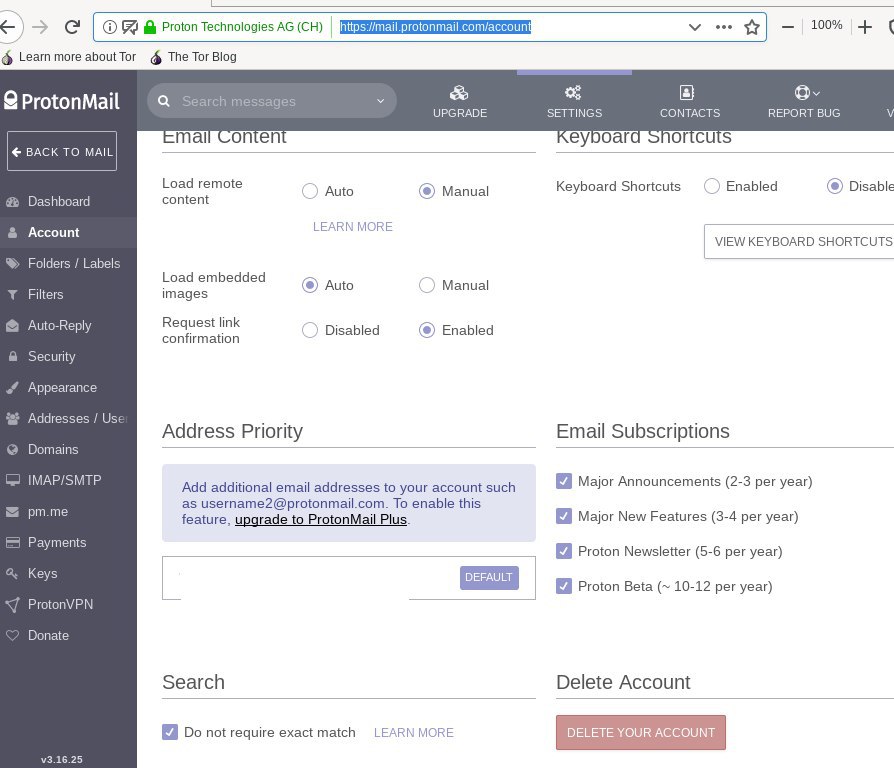Open Learn more about Tor bookmark

point(69,57)
